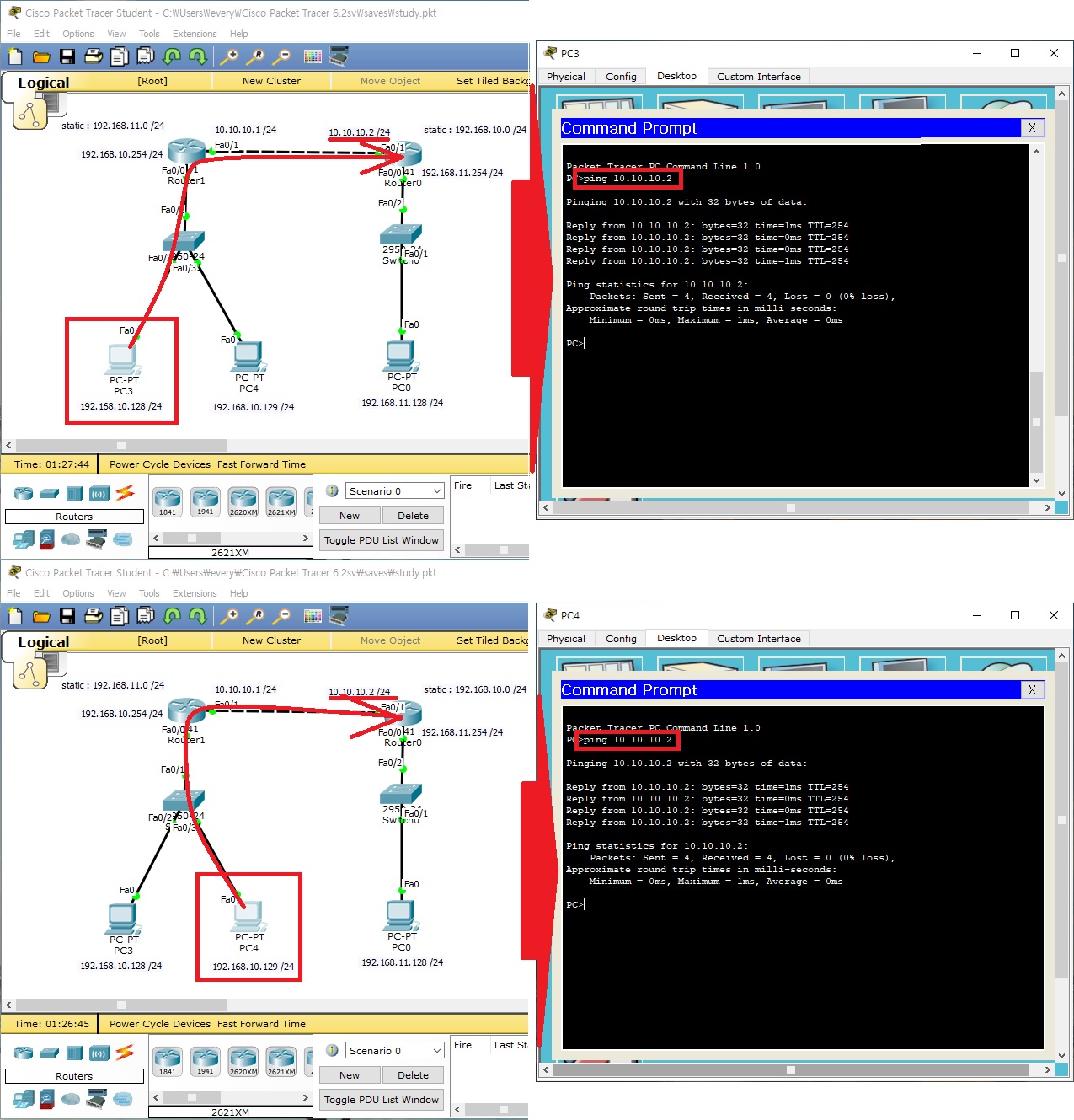Click right scroll arrow of upper router model list
Viewport: 1074px width, 1120px height.
tap(305, 538)
